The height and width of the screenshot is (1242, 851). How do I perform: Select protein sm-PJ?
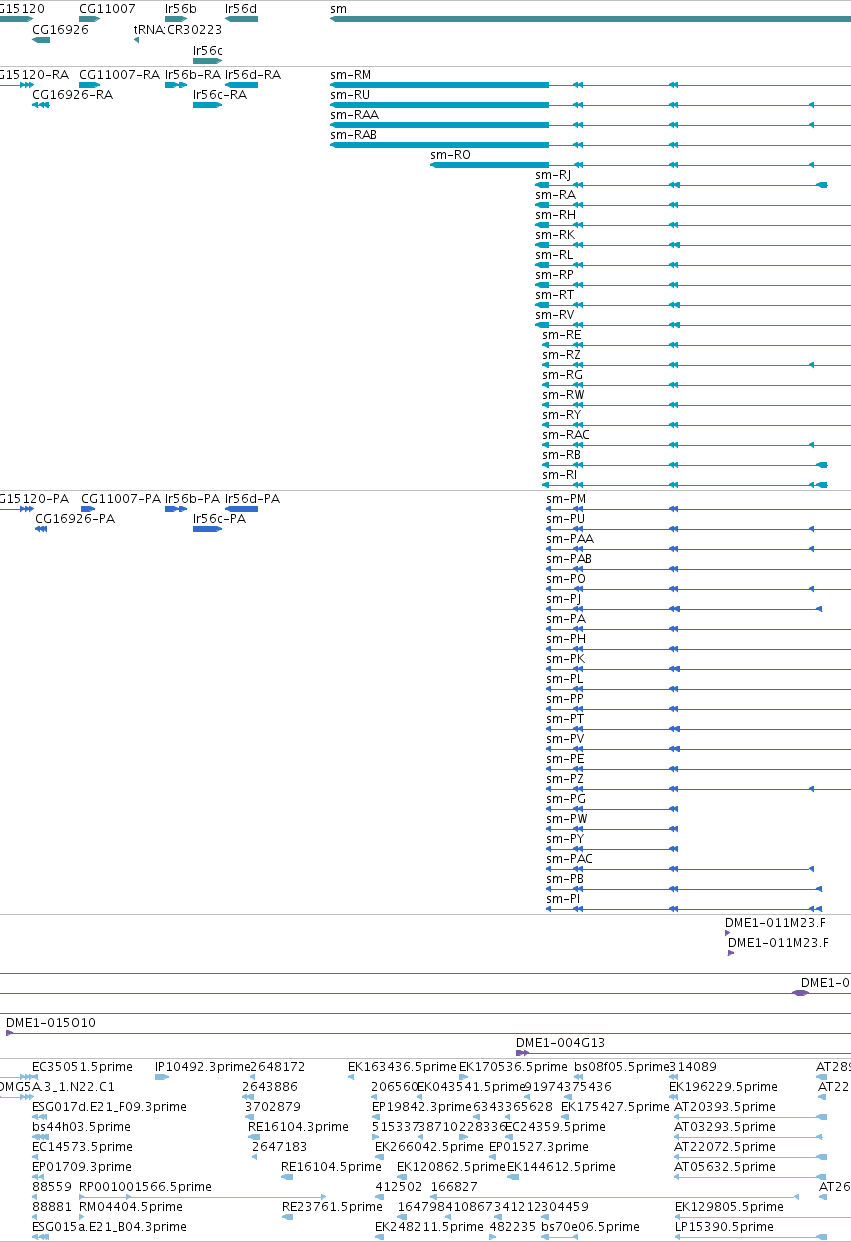click(x=684, y=609)
